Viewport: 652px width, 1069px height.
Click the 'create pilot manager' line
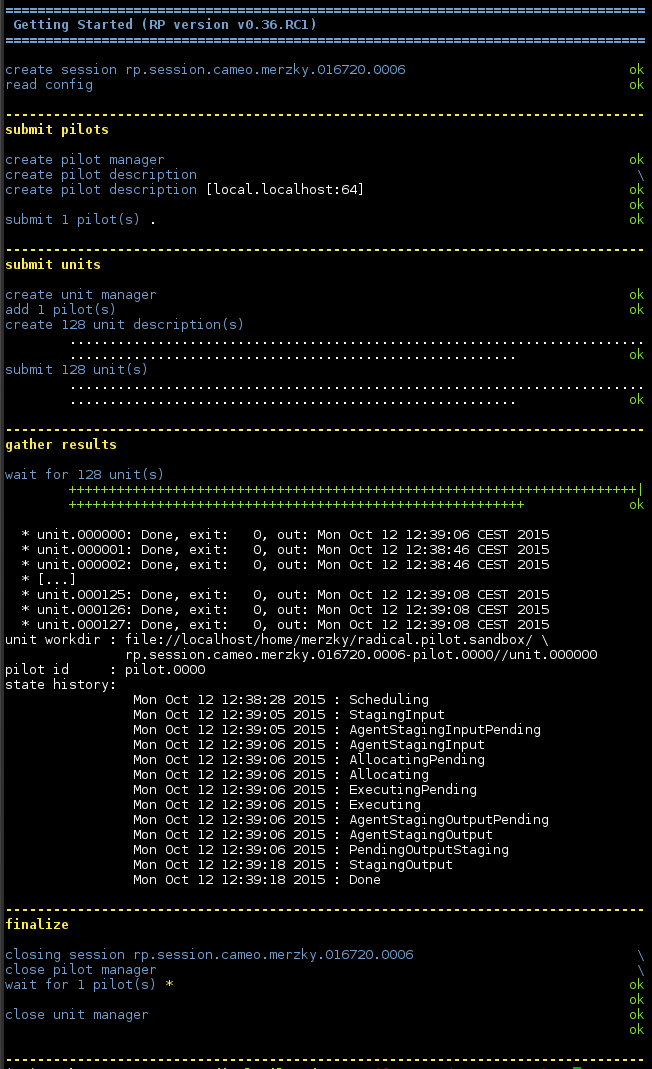pos(85,160)
